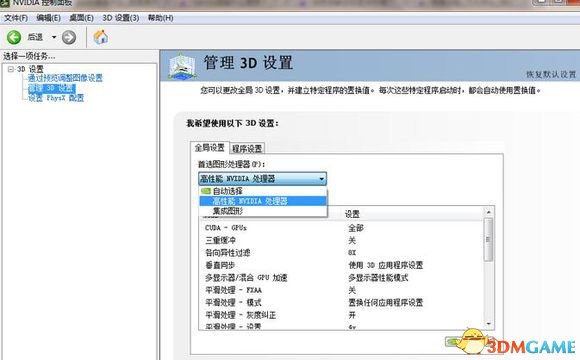Choose 集成图形 from the dropdown list
The width and height of the screenshot is (580, 360).
(x=263, y=211)
